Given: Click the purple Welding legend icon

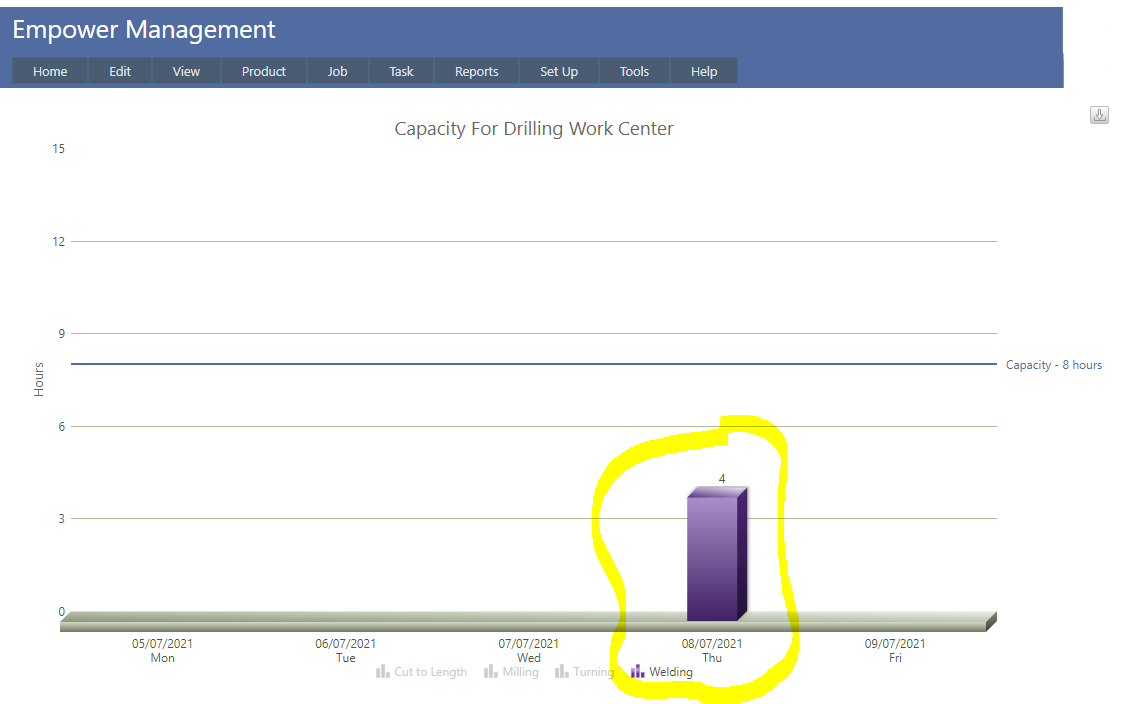Looking at the screenshot, I should coord(637,671).
